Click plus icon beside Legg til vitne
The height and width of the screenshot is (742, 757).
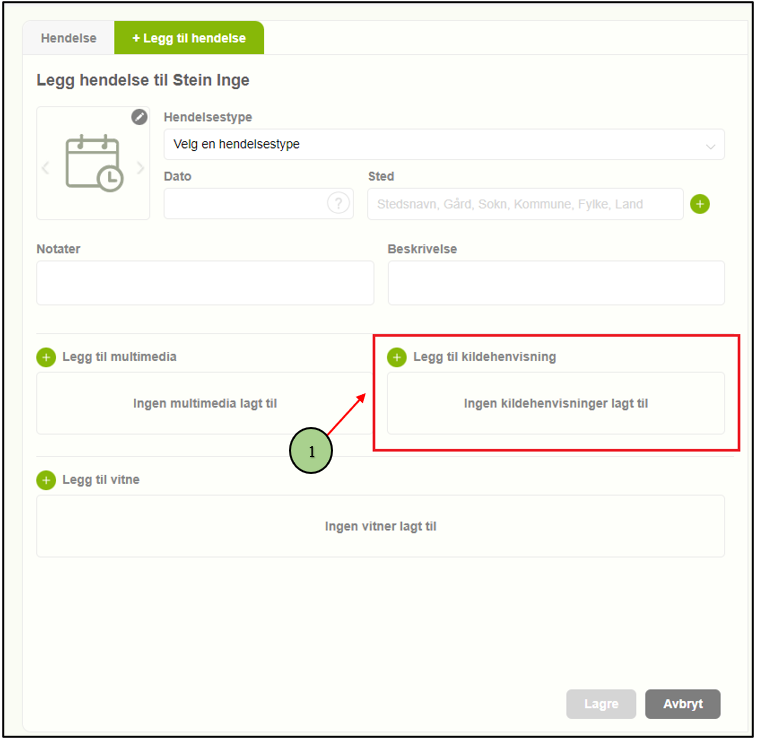46,480
